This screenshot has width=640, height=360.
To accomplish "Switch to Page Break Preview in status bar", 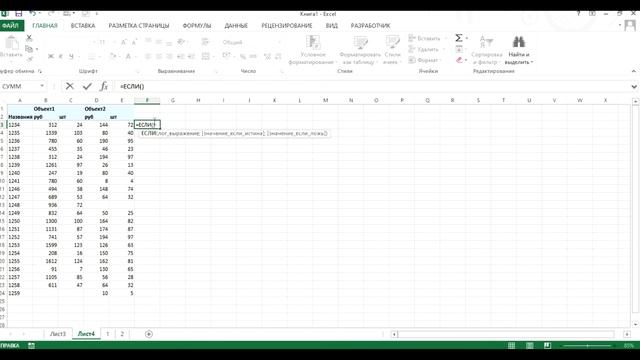I will pyautogui.click(x=547, y=346).
